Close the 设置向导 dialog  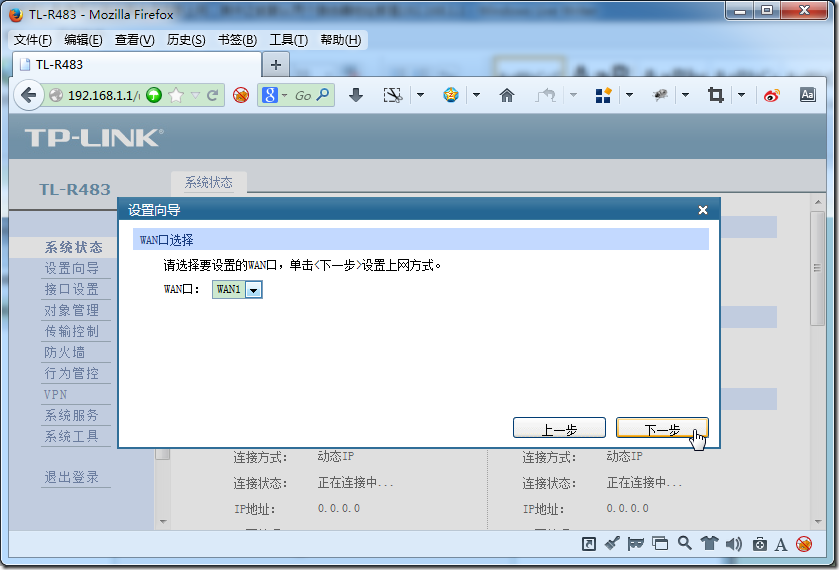click(x=703, y=210)
